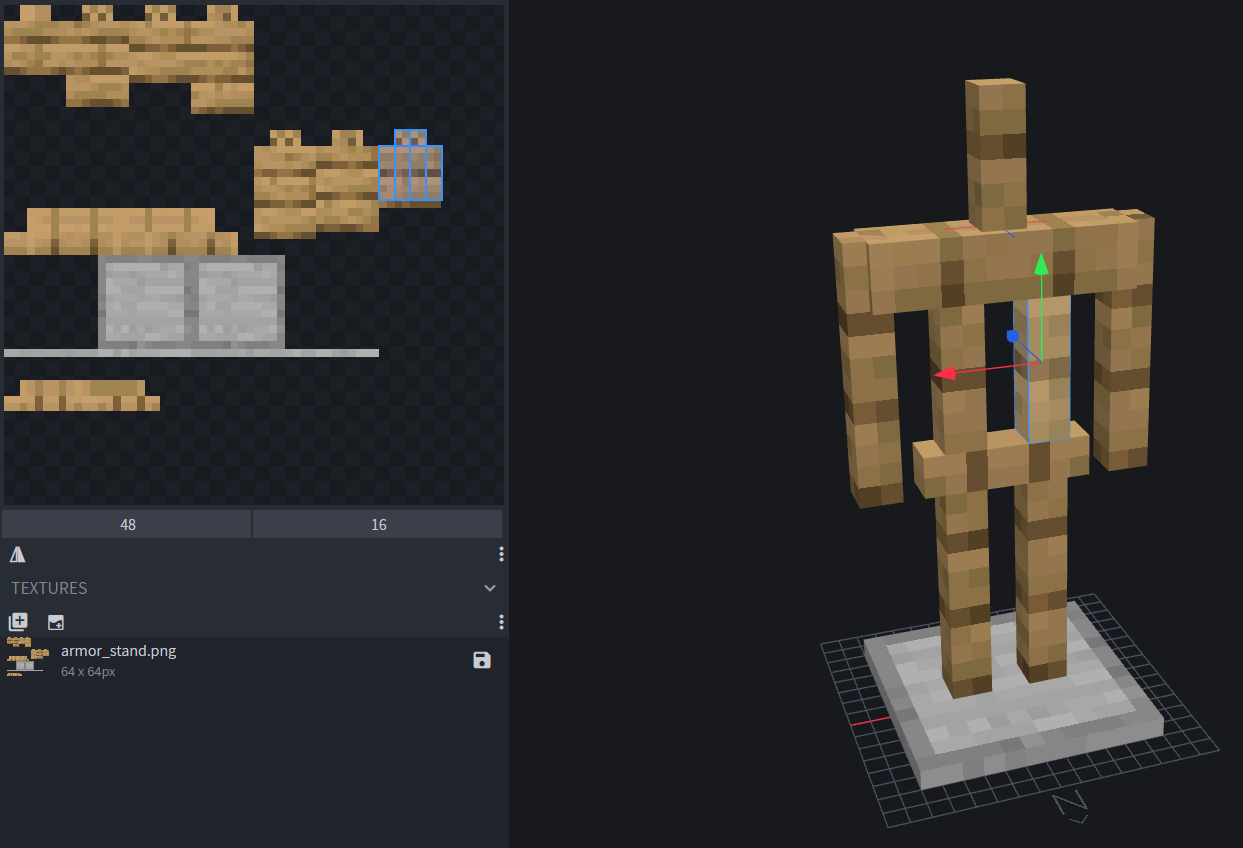Collapse the TEXTURES panel chevron
1243x848 pixels.
pyautogui.click(x=490, y=588)
